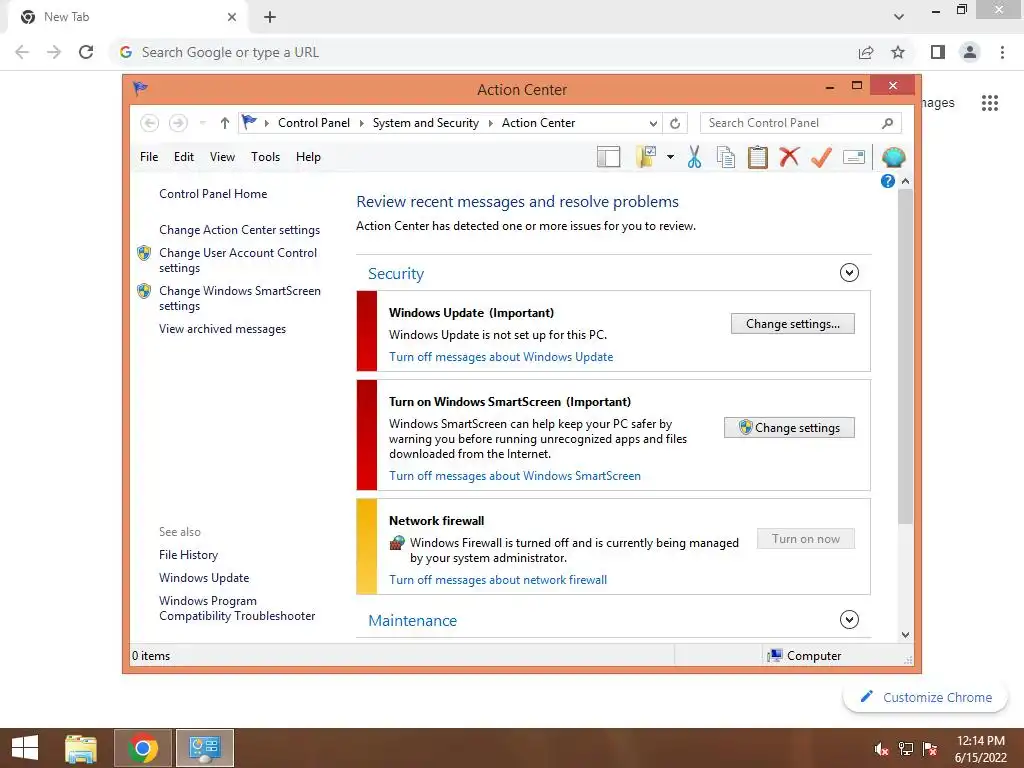
Task: Click Change settings for Windows SmartScreen
Action: click(789, 428)
